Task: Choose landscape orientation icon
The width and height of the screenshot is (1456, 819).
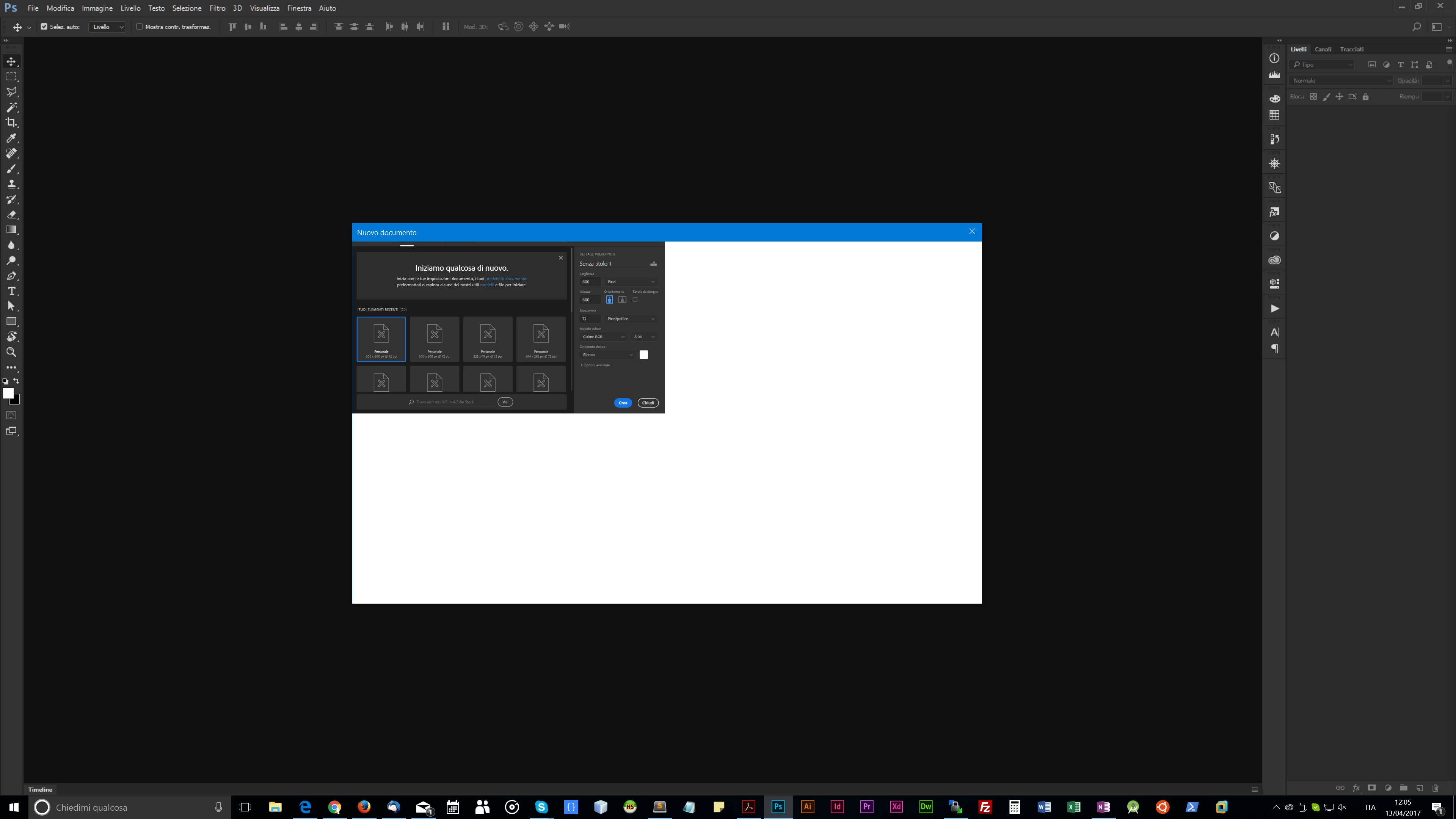Action: [x=622, y=300]
